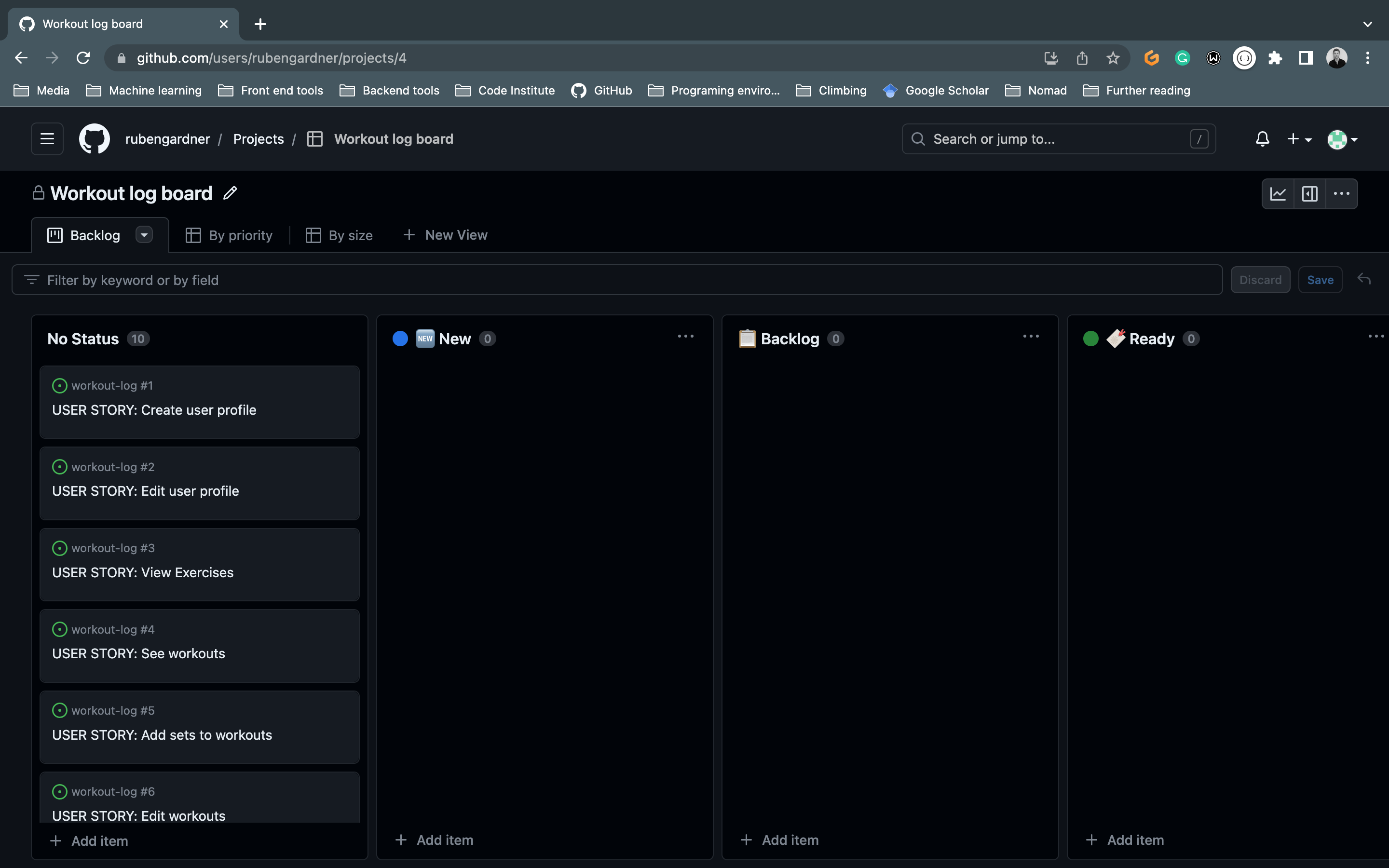The image size is (1389, 868).
Task: Open the GitHub hamburger navigation menu
Action: [47, 139]
